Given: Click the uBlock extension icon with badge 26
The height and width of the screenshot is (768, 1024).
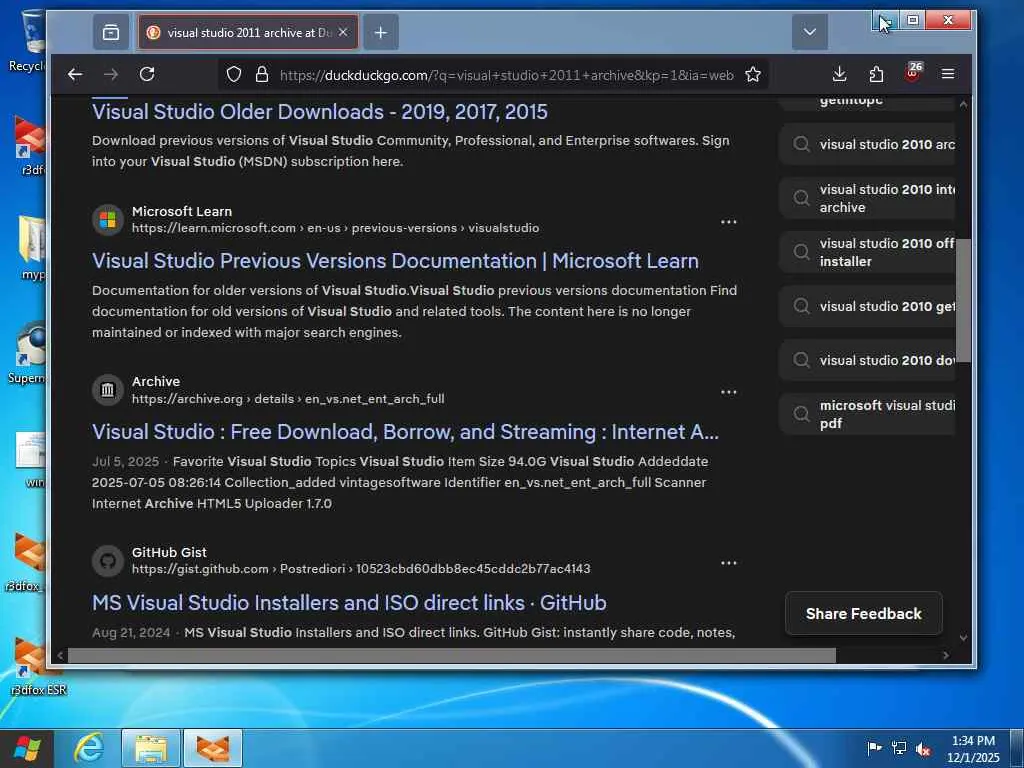Looking at the screenshot, I should [912, 73].
